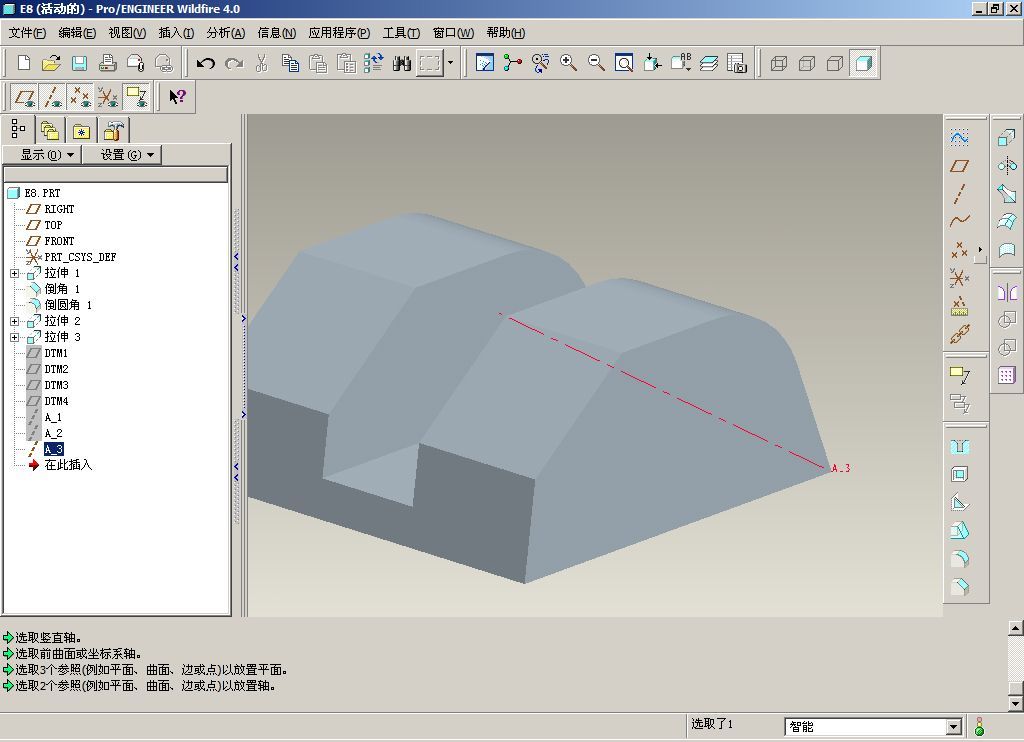
Task: Zoom out using the magnifier minus icon
Action: (x=596, y=63)
